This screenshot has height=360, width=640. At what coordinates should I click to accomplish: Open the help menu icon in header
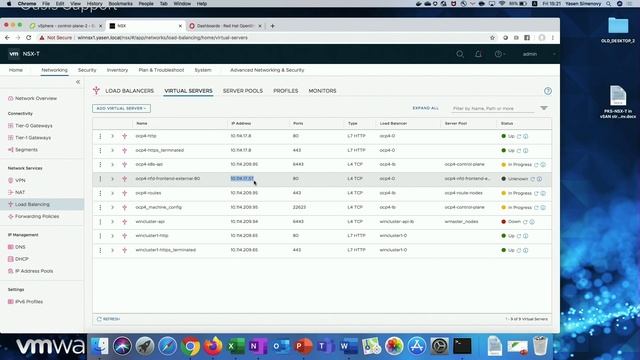pos(499,54)
